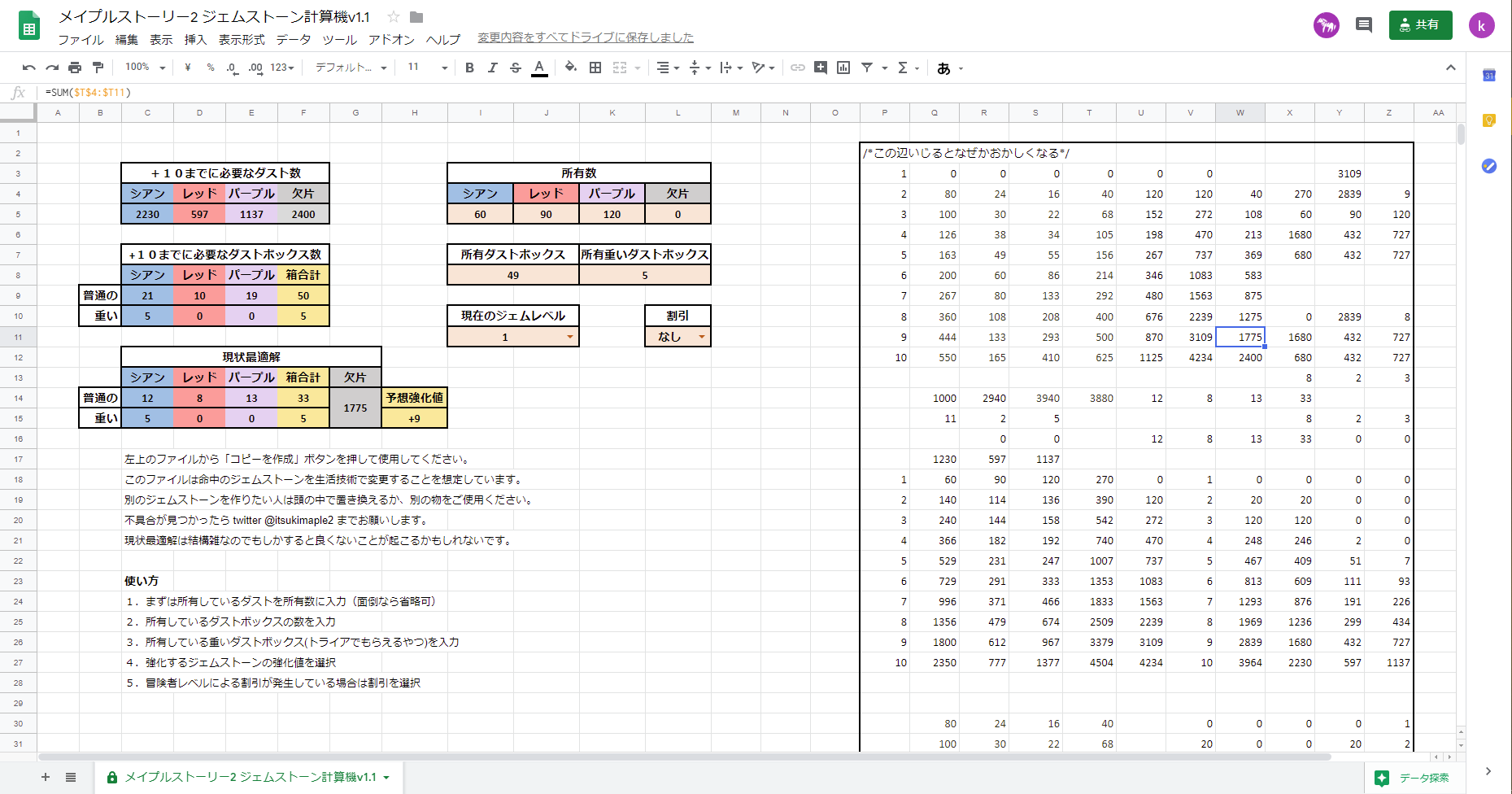Open the borders menu
The height and width of the screenshot is (794, 1512).
[595, 68]
